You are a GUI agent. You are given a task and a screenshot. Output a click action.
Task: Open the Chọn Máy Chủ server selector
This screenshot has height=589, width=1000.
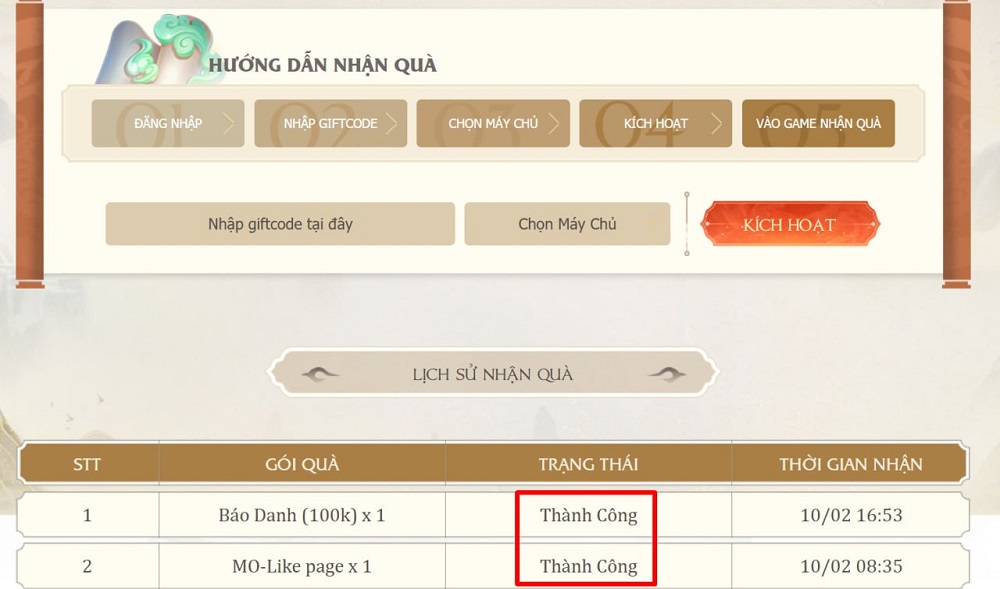point(567,223)
